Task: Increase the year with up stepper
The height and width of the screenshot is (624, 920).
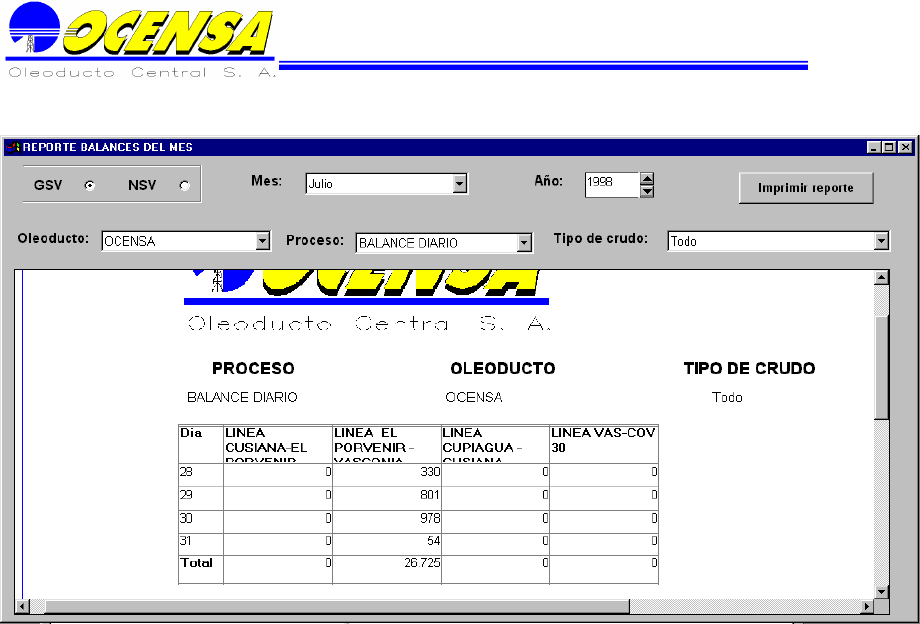Action: click(647, 178)
